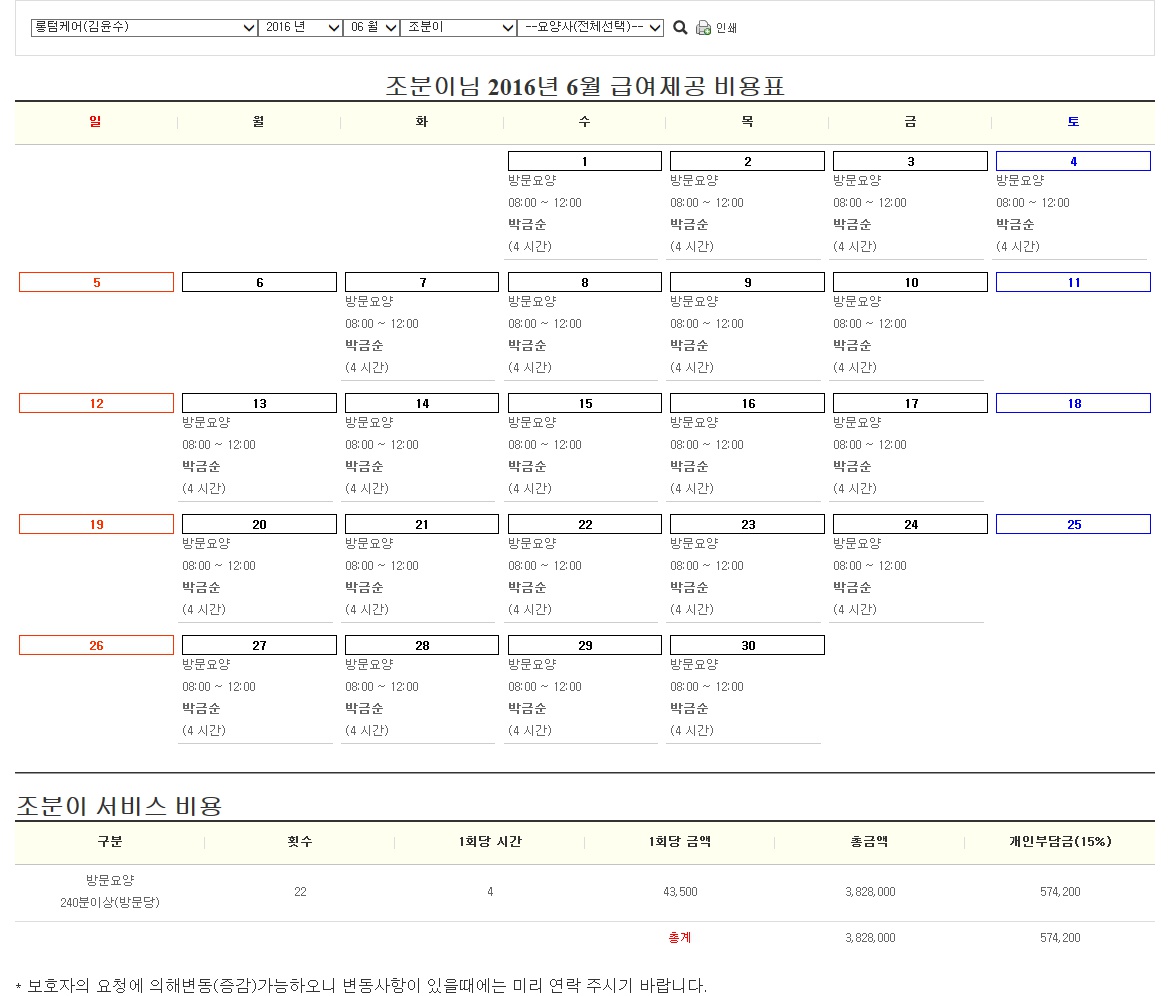Image resolution: width=1170 pixels, height=996 pixels.
Task: Open the 조분이 recipient dropdown
Action: [x=458, y=27]
